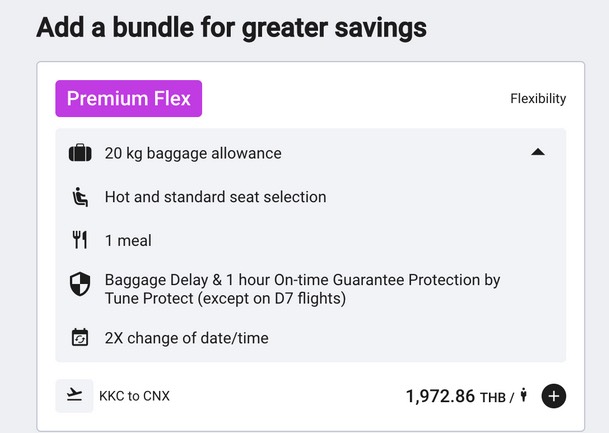Click the plane takeoff route icon
The image size is (609, 433).
click(74, 395)
